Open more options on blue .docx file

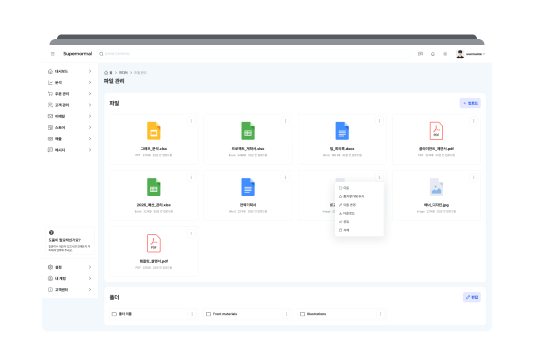(379, 121)
